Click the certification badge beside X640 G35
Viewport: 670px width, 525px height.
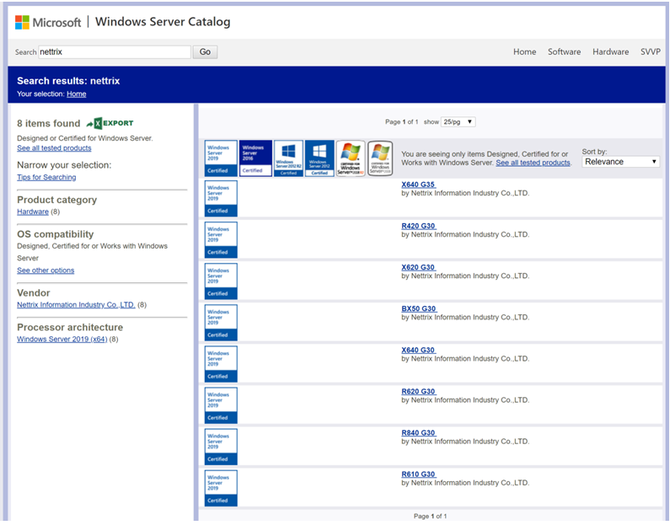click(x=221, y=199)
